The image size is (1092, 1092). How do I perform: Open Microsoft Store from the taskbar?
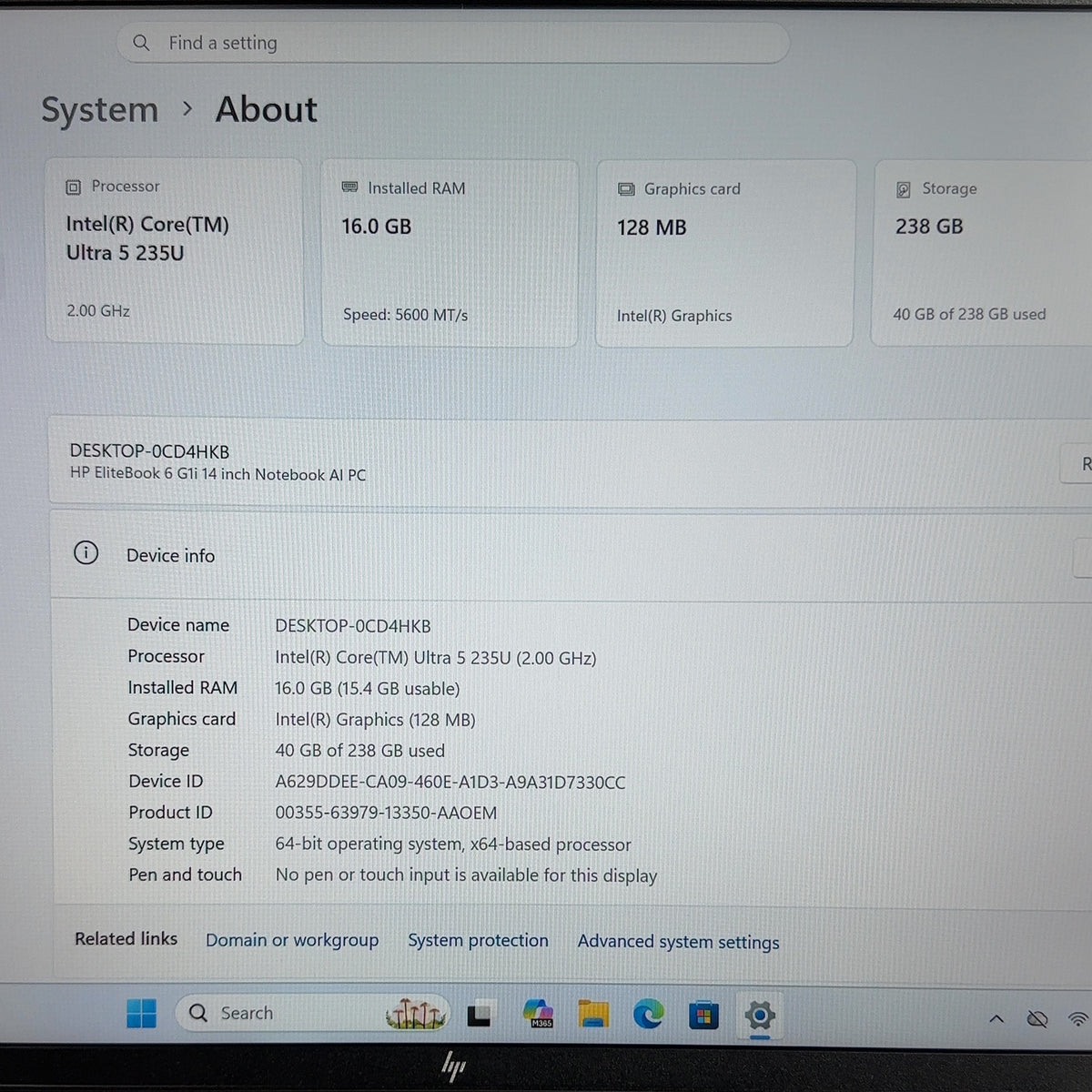point(703,1015)
